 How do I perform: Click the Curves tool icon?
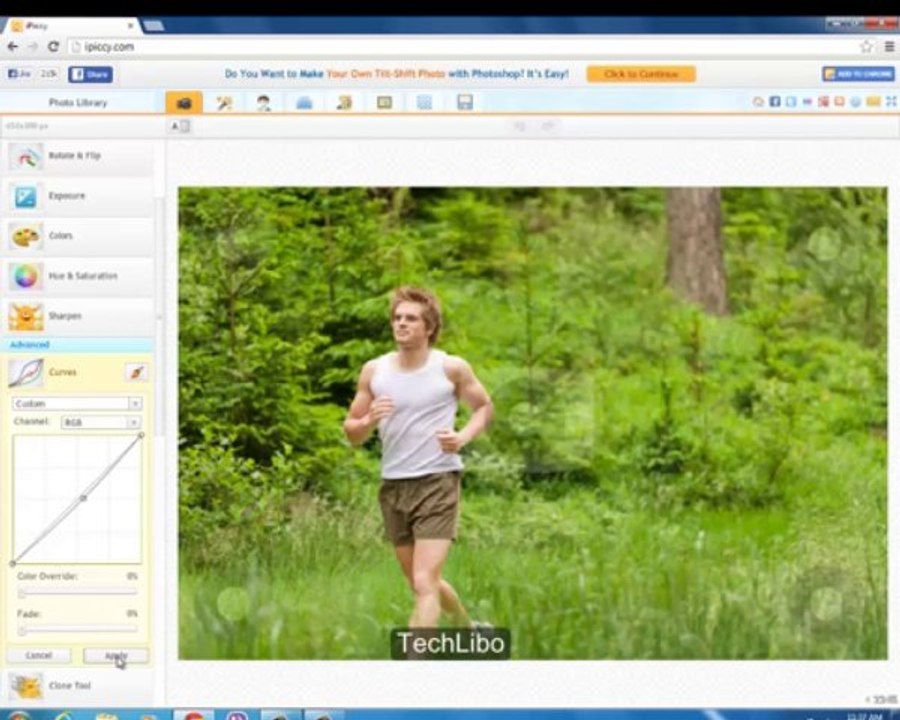26,373
